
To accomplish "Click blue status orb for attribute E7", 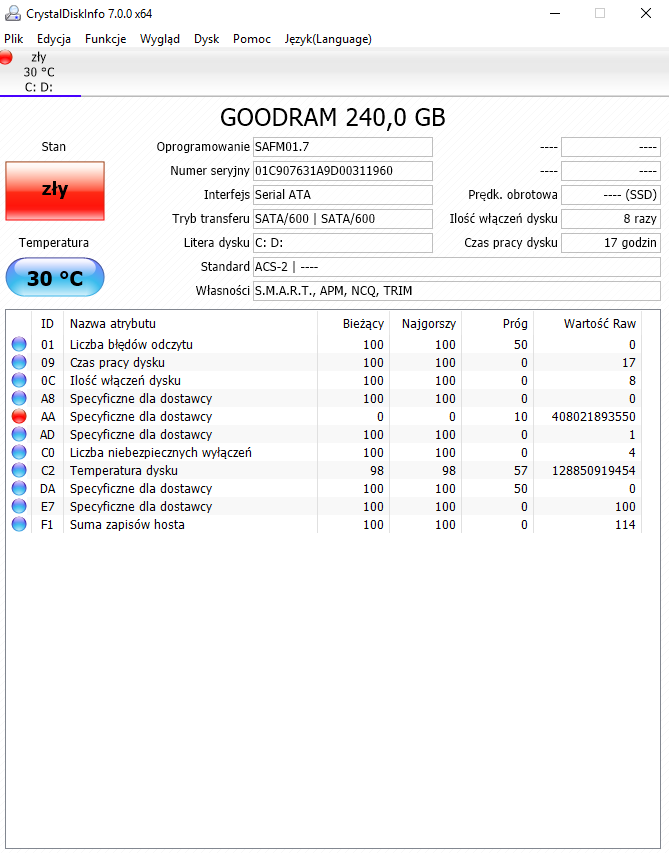I will click(x=19, y=505).
